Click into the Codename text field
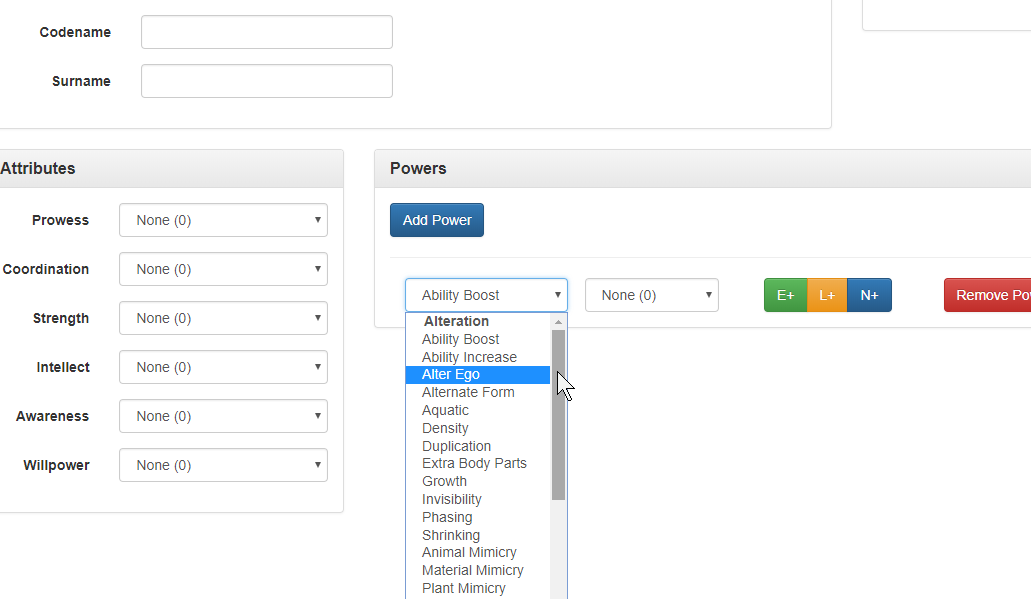The image size is (1031, 599). click(266, 32)
